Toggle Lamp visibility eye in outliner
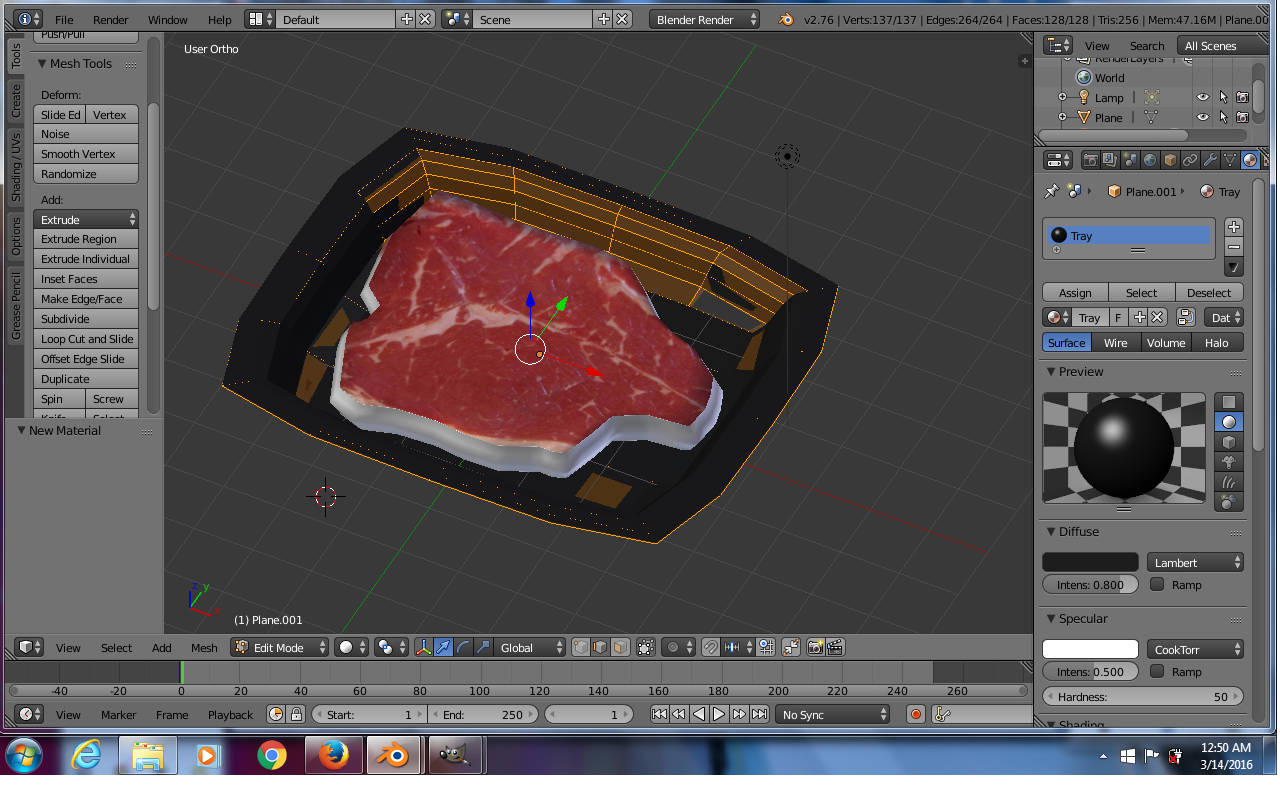The width and height of the screenshot is (1280, 800). [1203, 98]
